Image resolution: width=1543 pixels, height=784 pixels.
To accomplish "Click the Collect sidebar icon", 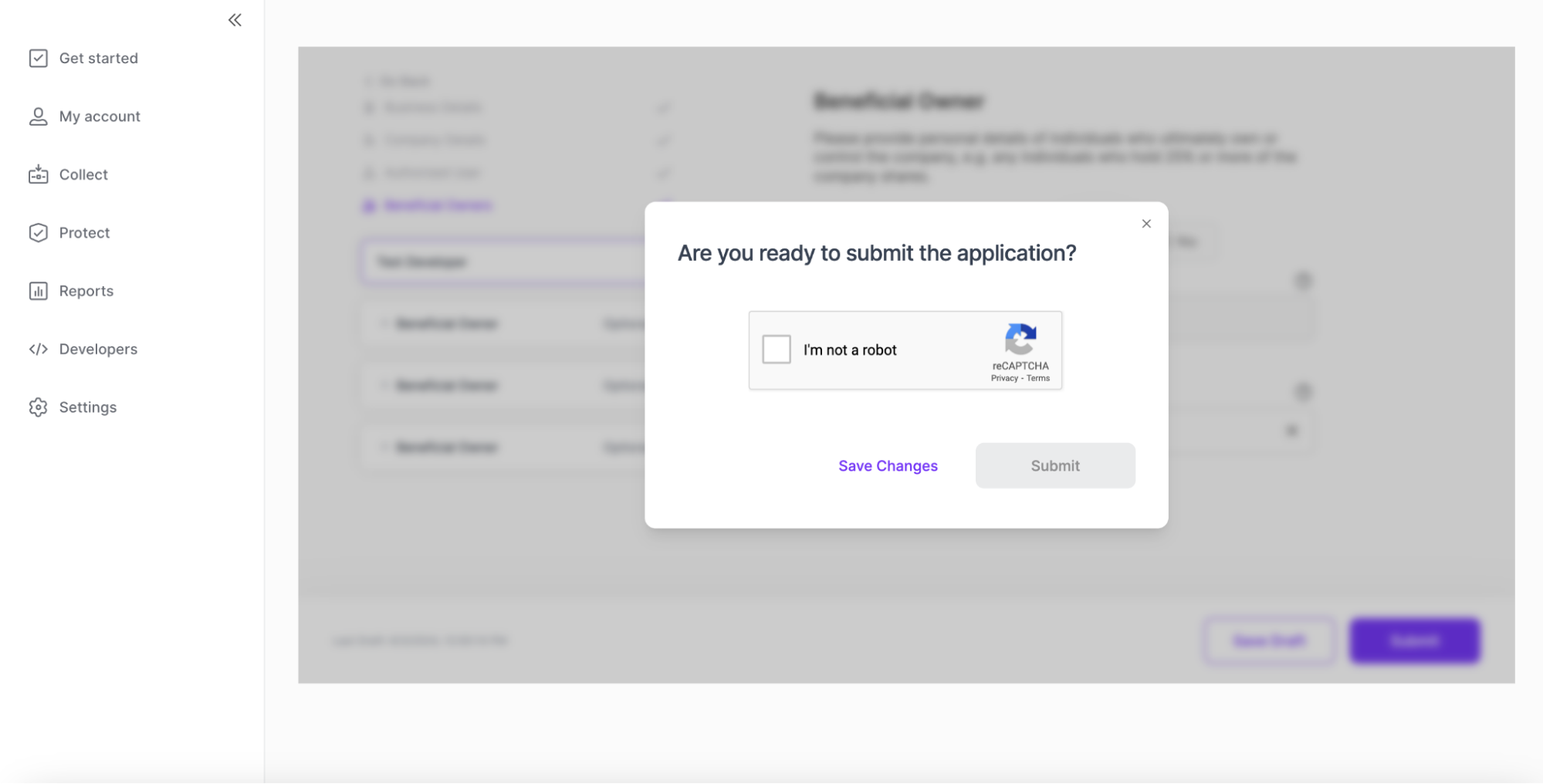I will [38, 174].
